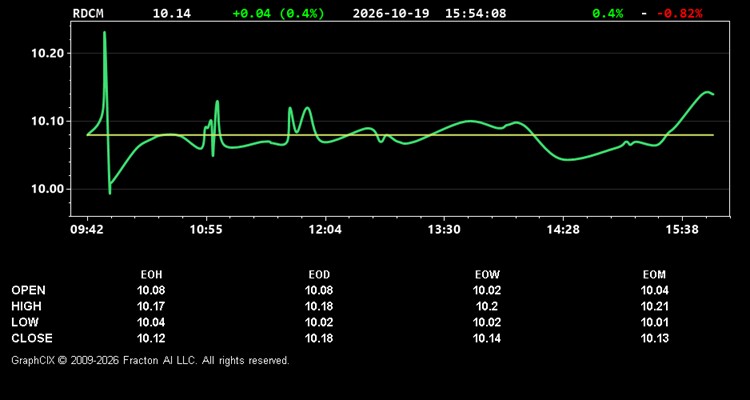Screen dimensions: 750x400
Task: Select EOH close value 10.12
Action: click(151, 338)
